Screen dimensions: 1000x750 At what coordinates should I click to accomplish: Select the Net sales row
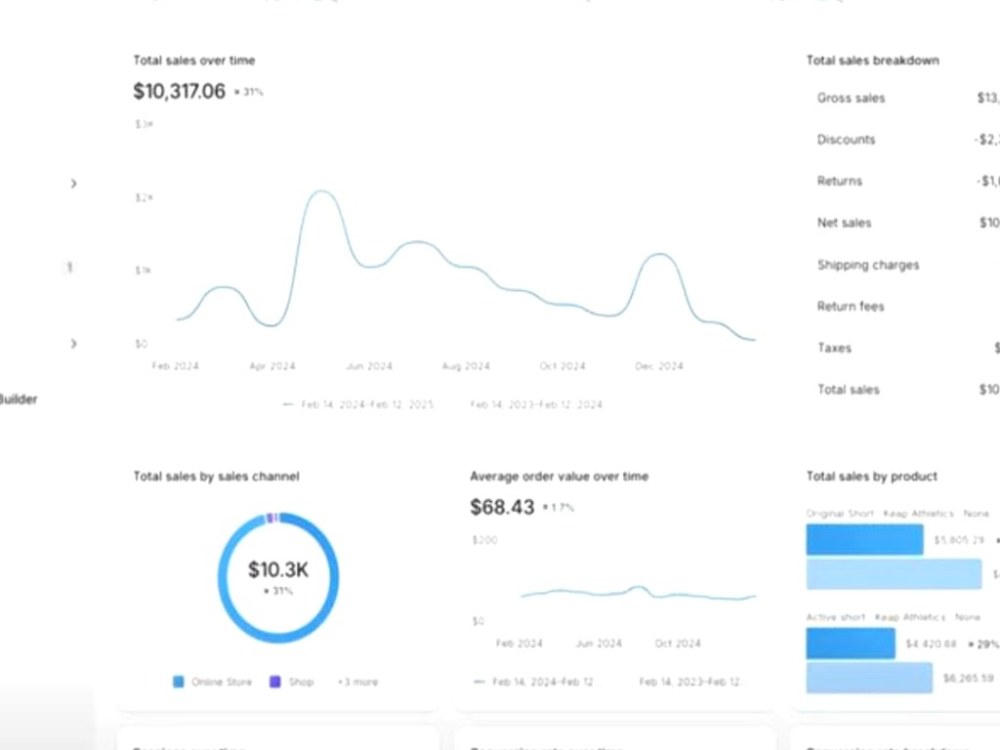pos(908,223)
